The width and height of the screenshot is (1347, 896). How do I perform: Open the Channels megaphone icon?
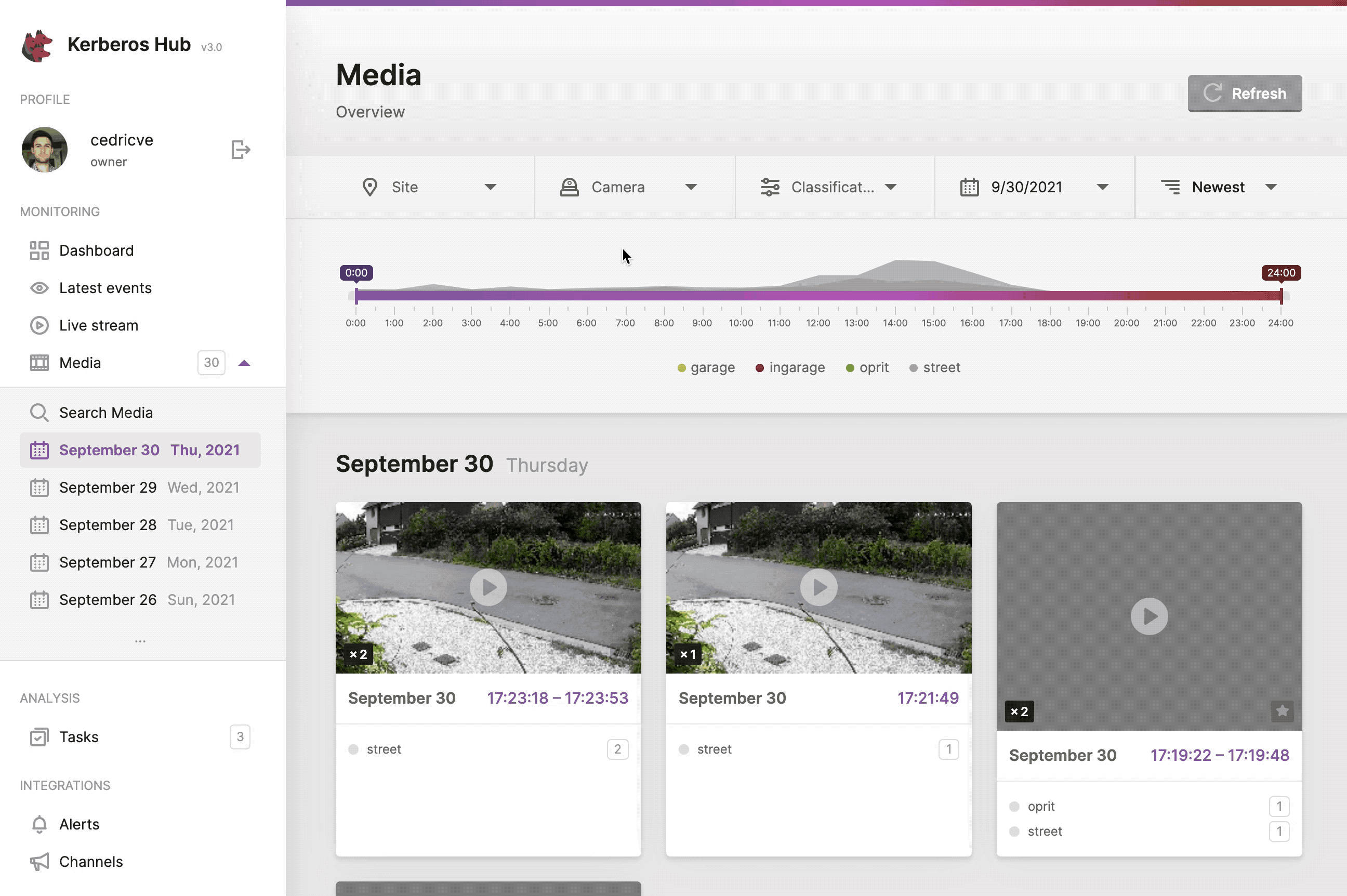click(38, 862)
